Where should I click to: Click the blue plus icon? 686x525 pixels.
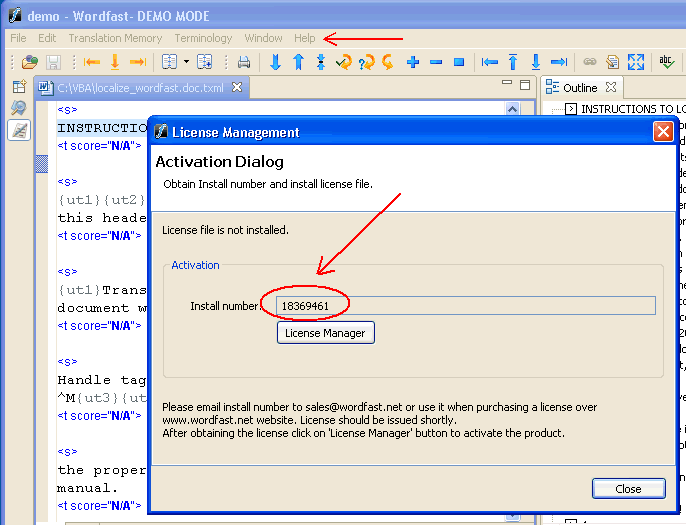coord(413,62)
